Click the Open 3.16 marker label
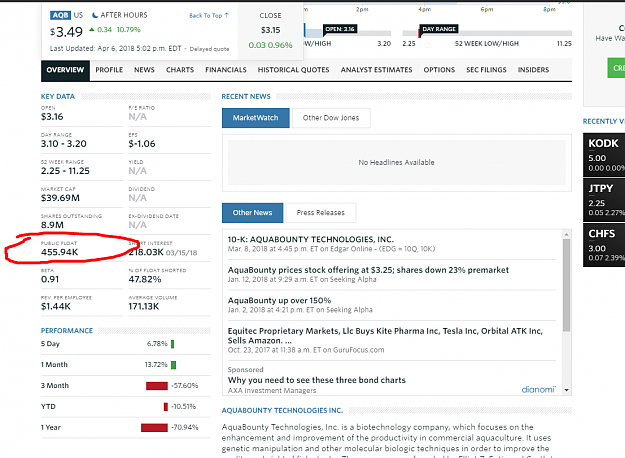The image size is (625, 458). pyautogui.click(x=340, y=29)
